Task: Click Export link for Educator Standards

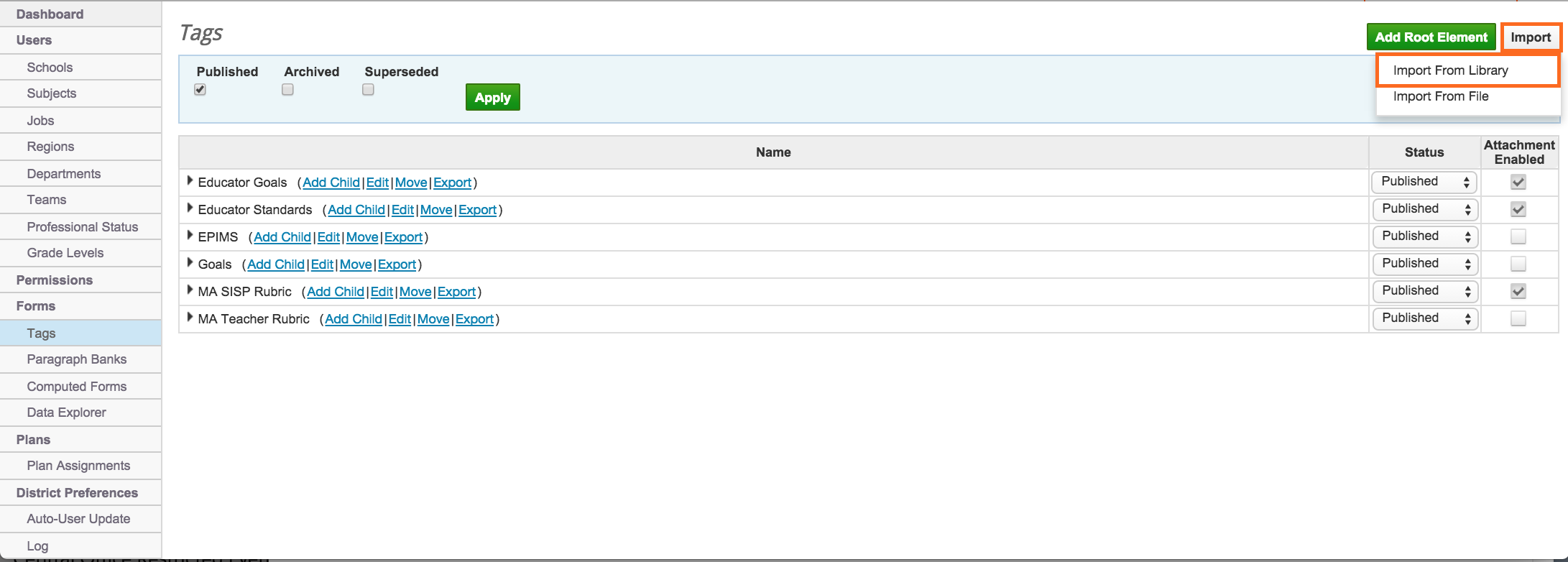Action: [x=477, y=210]
